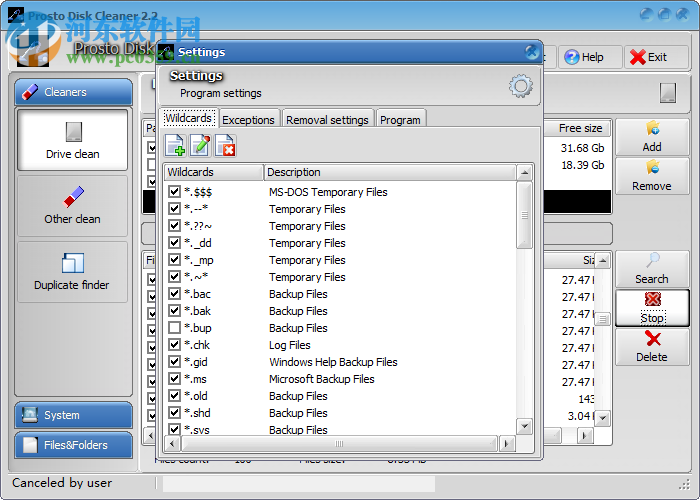Click the Stop button
The height and width of the screenshot is (500, 700).
tap(652, 308)
